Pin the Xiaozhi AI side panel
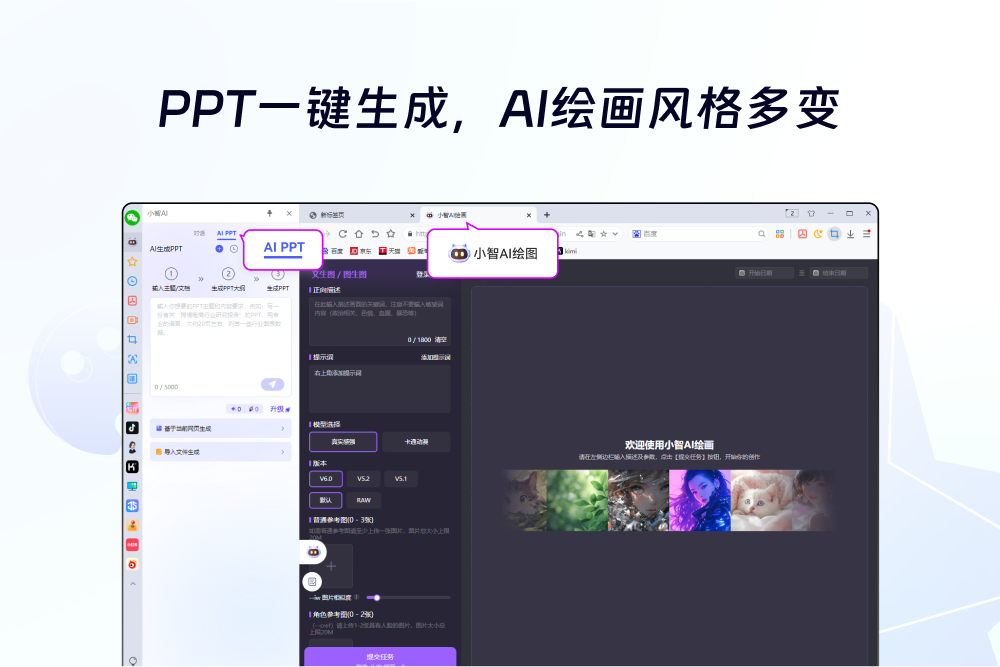 pyautogui.click(x=269, y=214)
